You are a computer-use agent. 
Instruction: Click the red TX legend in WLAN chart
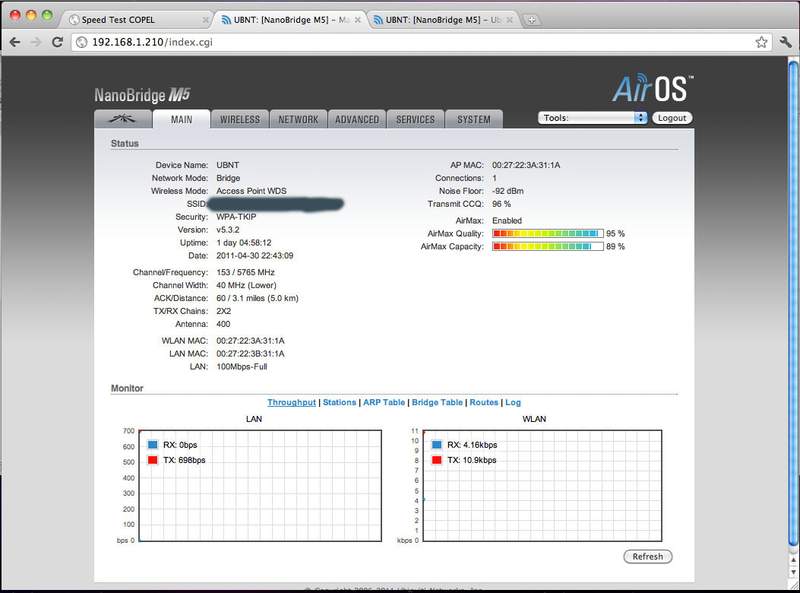click(x=437, y=460)
